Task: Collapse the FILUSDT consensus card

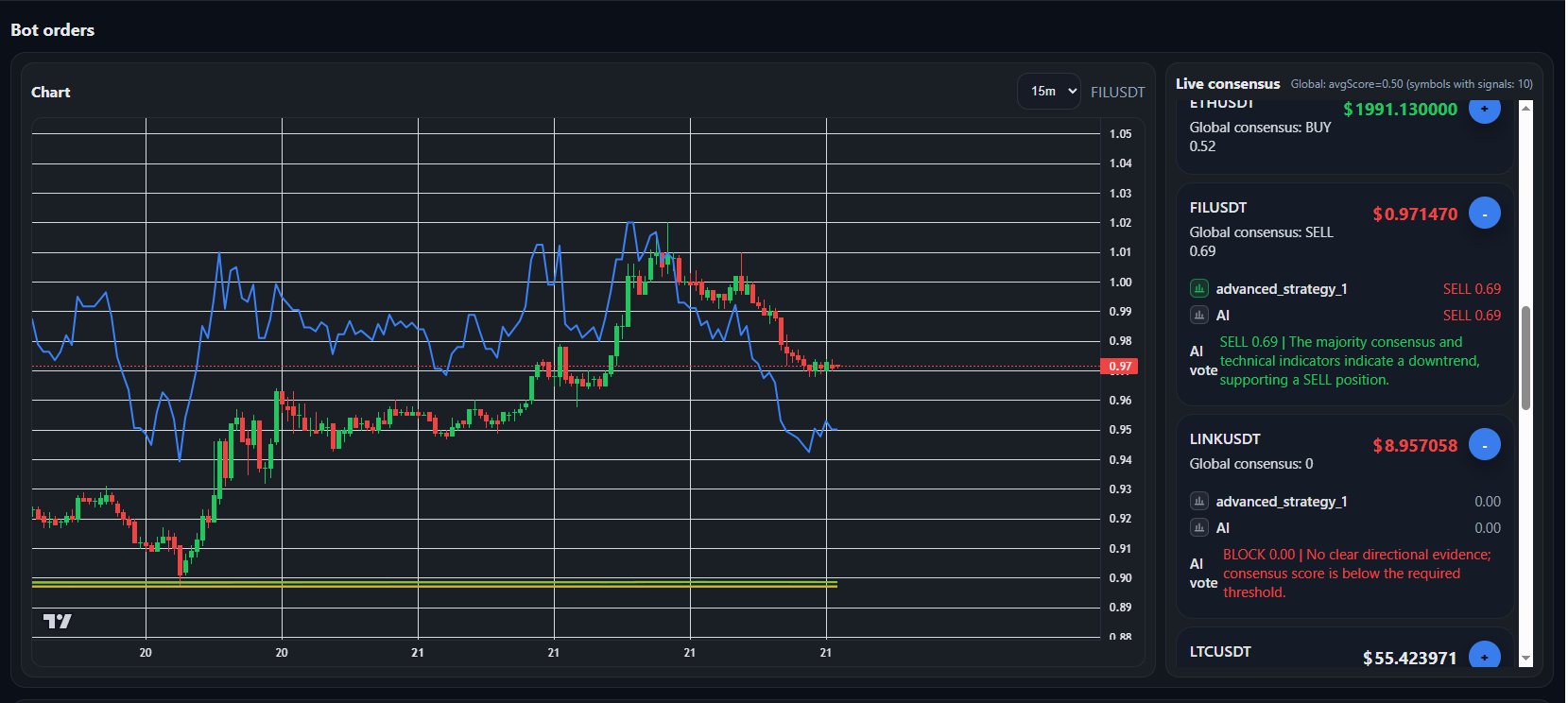Action: (1484, 214)
